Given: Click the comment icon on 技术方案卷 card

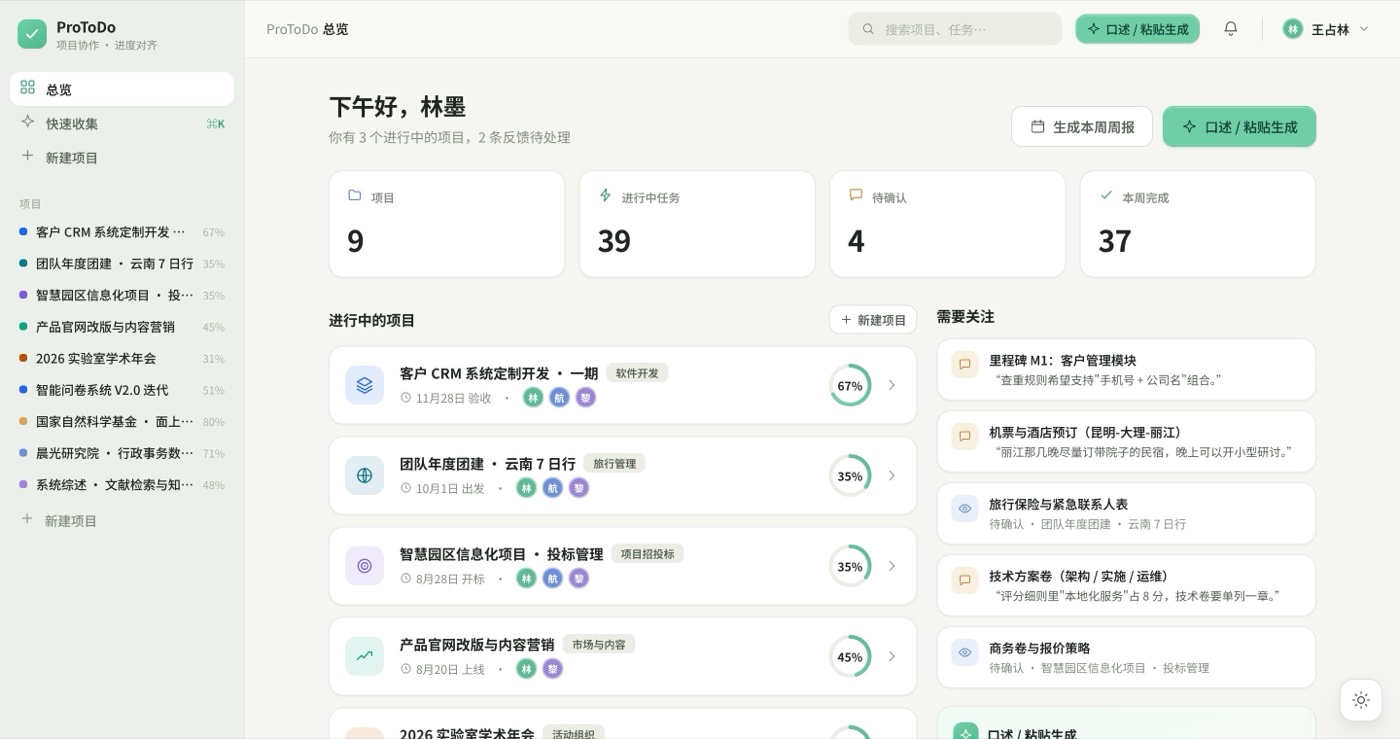Looking at the screenshot, I should pyautogui.click(x=965, y=581).
